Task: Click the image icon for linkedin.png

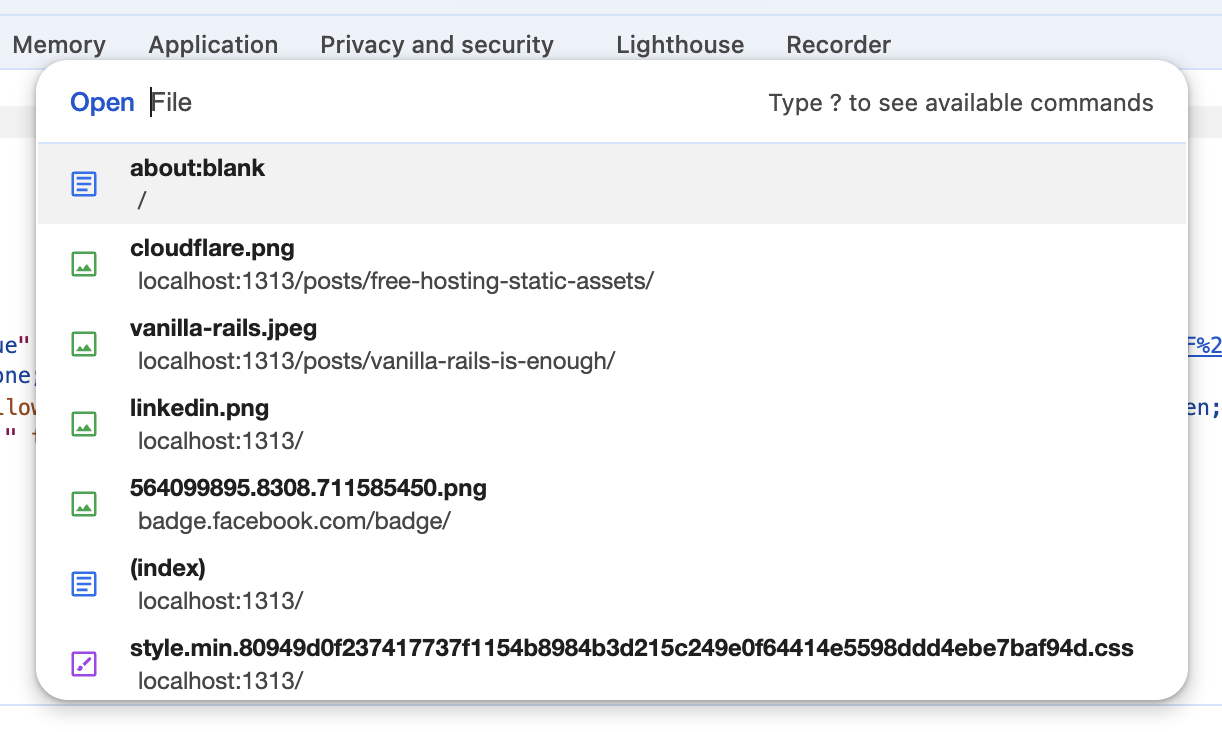Action: [x=84, y=424]
